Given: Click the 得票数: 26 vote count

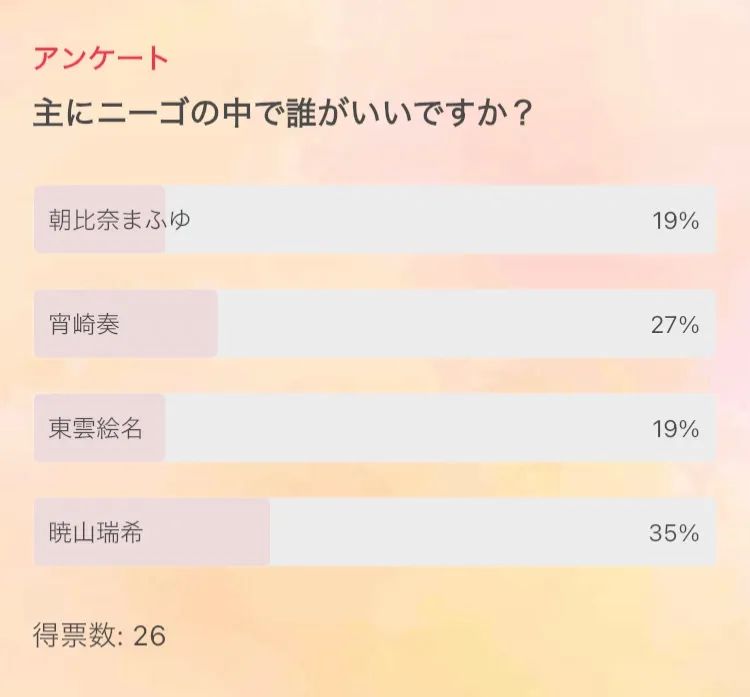Looking at the screenshot, I should pyautogui.click(x=99, y=635).
